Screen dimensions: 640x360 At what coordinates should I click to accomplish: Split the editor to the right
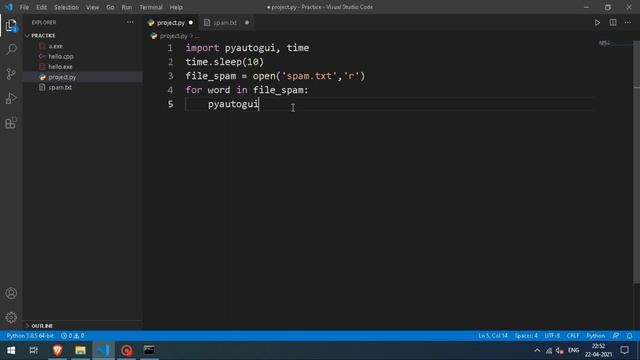point(613,23)
